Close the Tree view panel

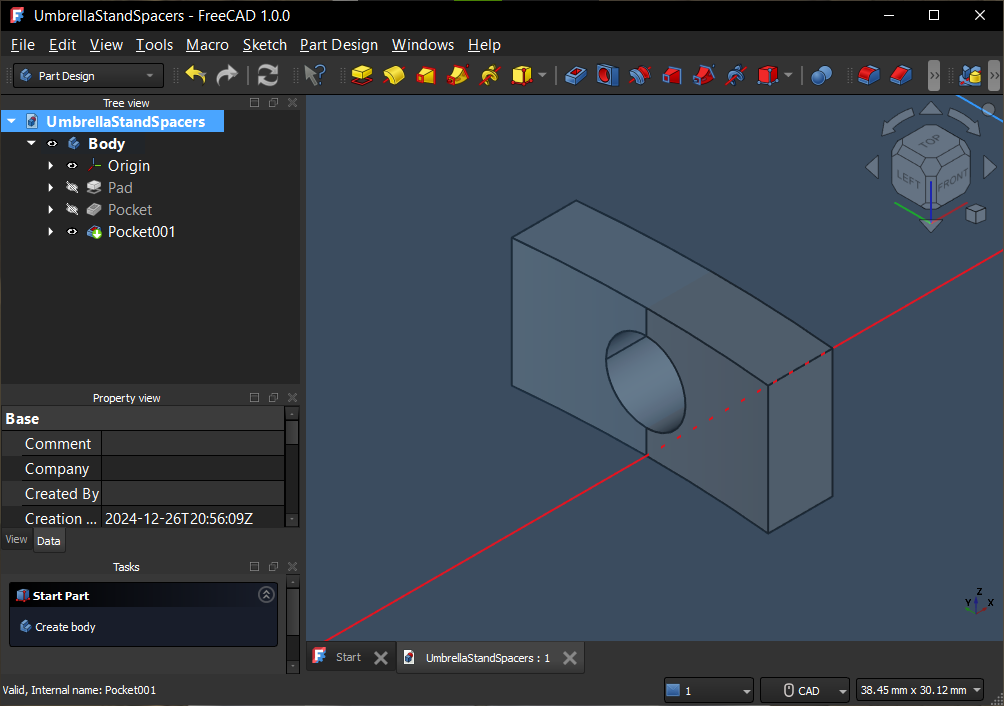pyautogui.click(x=293, y=102)
